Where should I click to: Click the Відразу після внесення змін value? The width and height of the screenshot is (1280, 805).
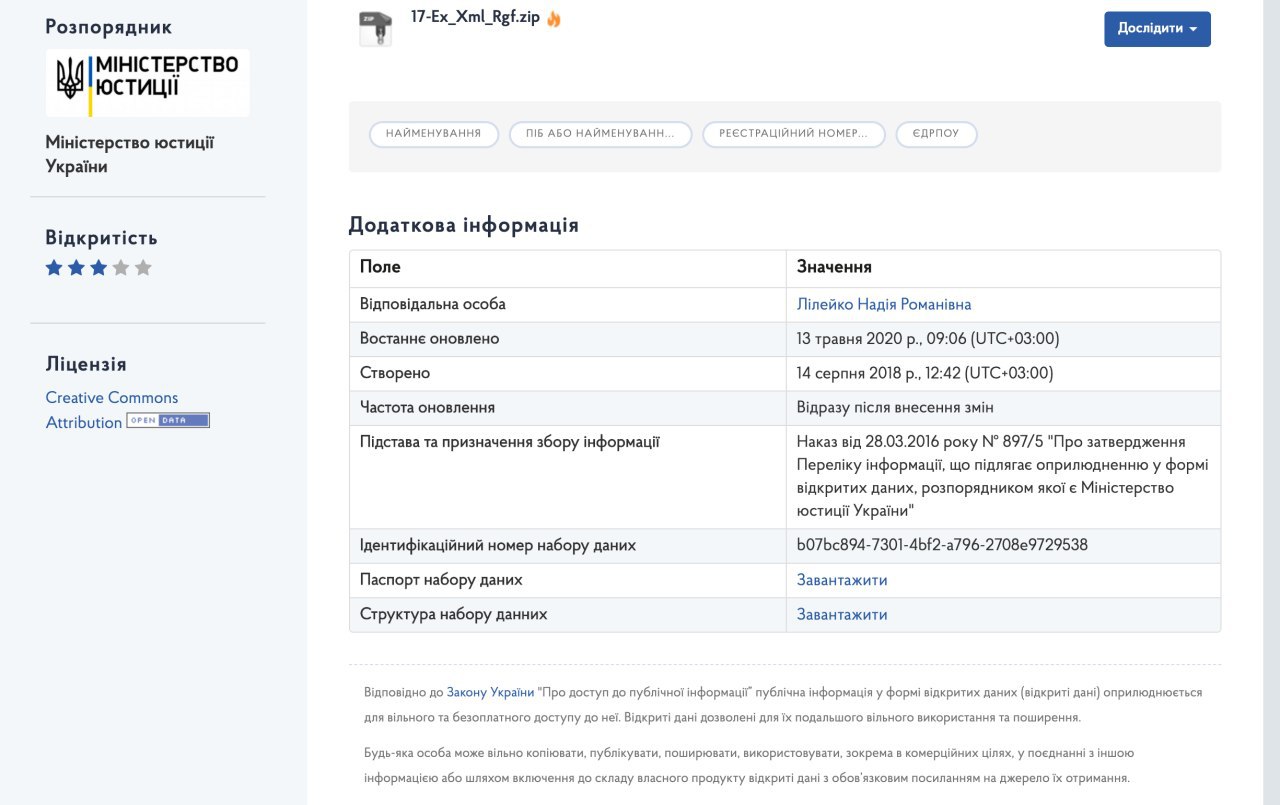[895, 407]
